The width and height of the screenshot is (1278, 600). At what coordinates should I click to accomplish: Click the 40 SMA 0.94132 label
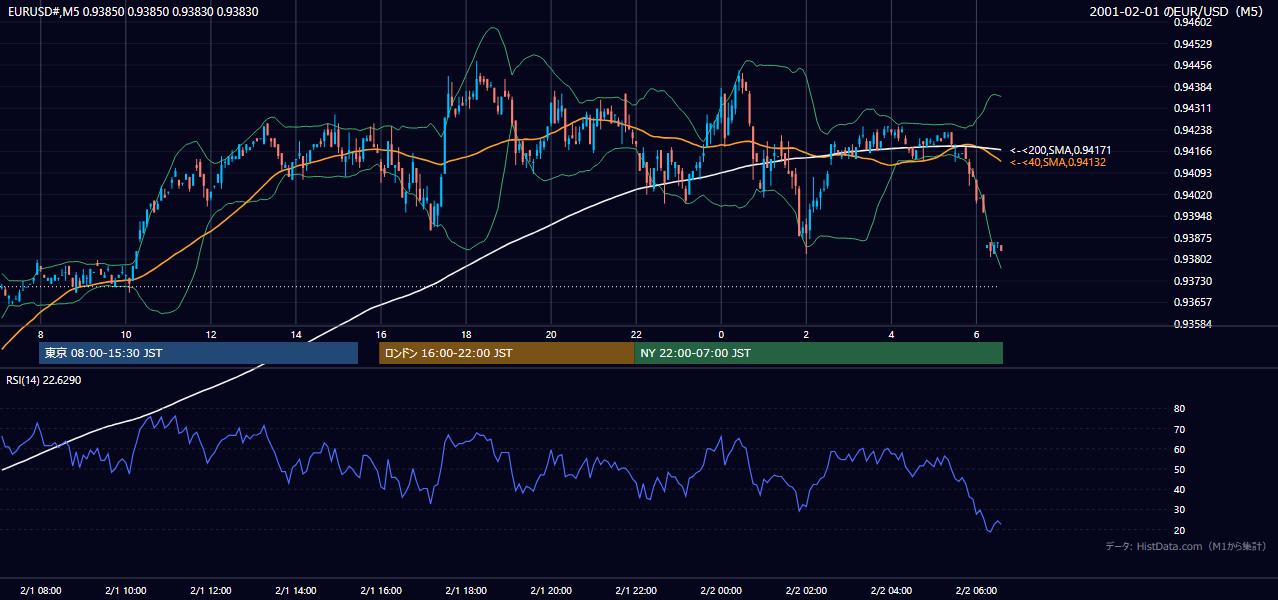click(x=1058, y=162)
